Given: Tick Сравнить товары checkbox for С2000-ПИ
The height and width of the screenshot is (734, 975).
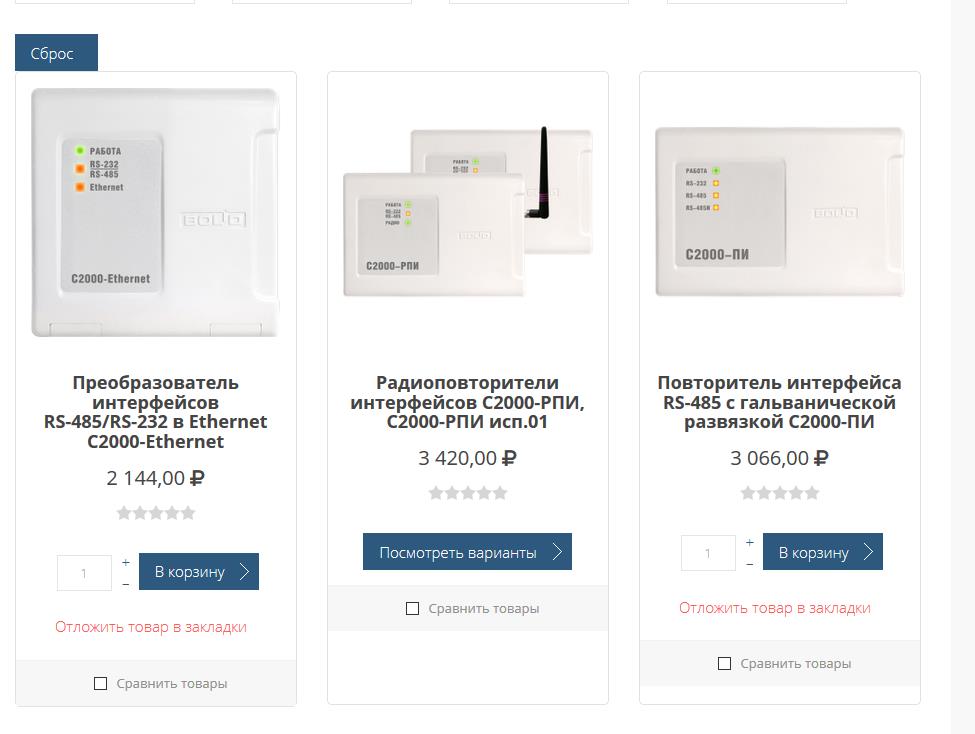Looking at the screenshot, I should [x=724, y=664].
